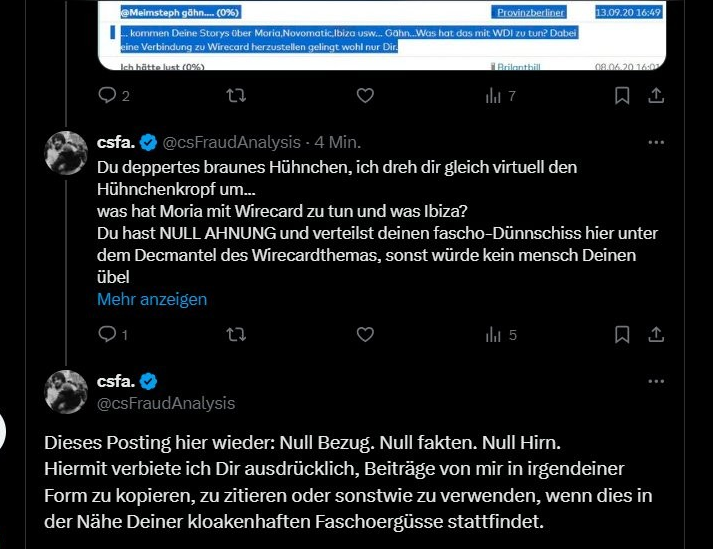713x549 pixels.
Task: Bookmark the 'Du deppertes braunes Hühnchen' tweet
Action: click(x=622, y=335)
